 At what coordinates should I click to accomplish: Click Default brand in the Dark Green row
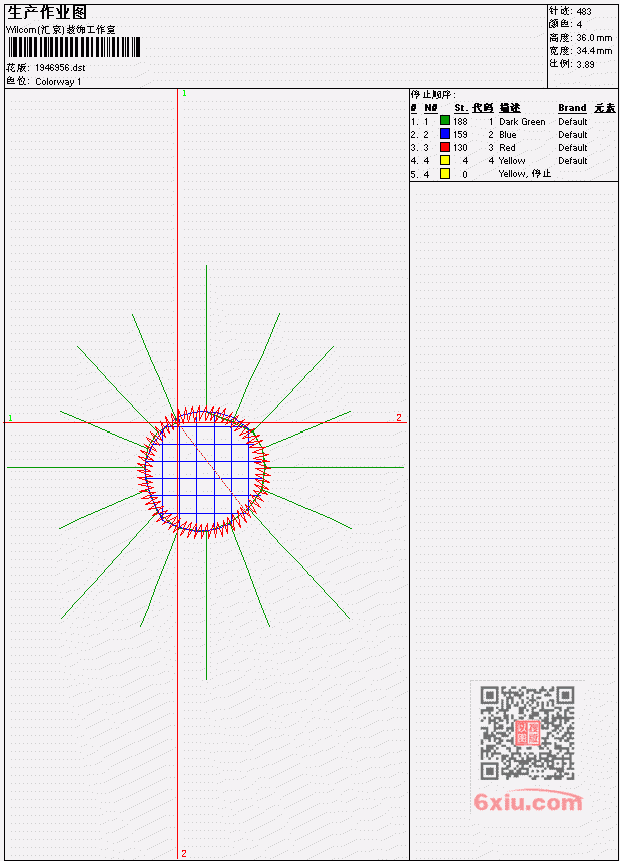click(x=573, y=121)
